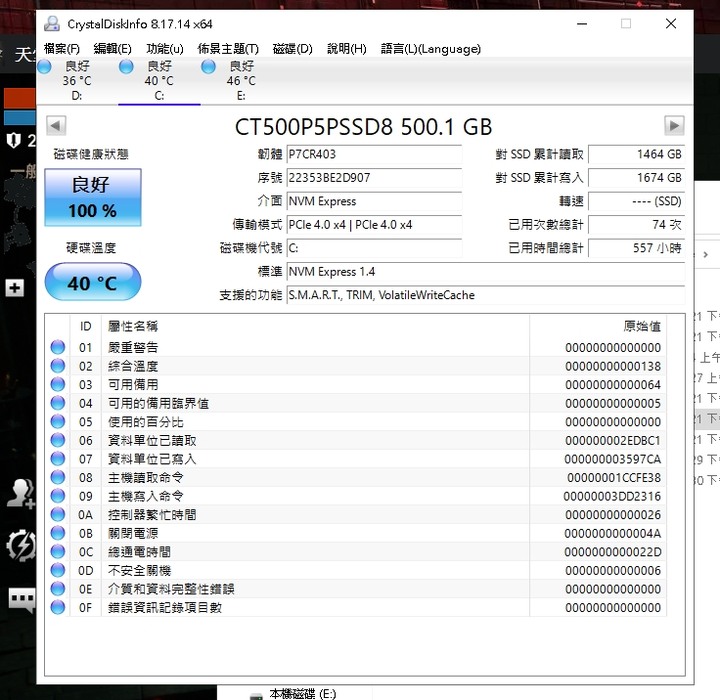Open the 檔案(F) menu

[x=62, y=49]
